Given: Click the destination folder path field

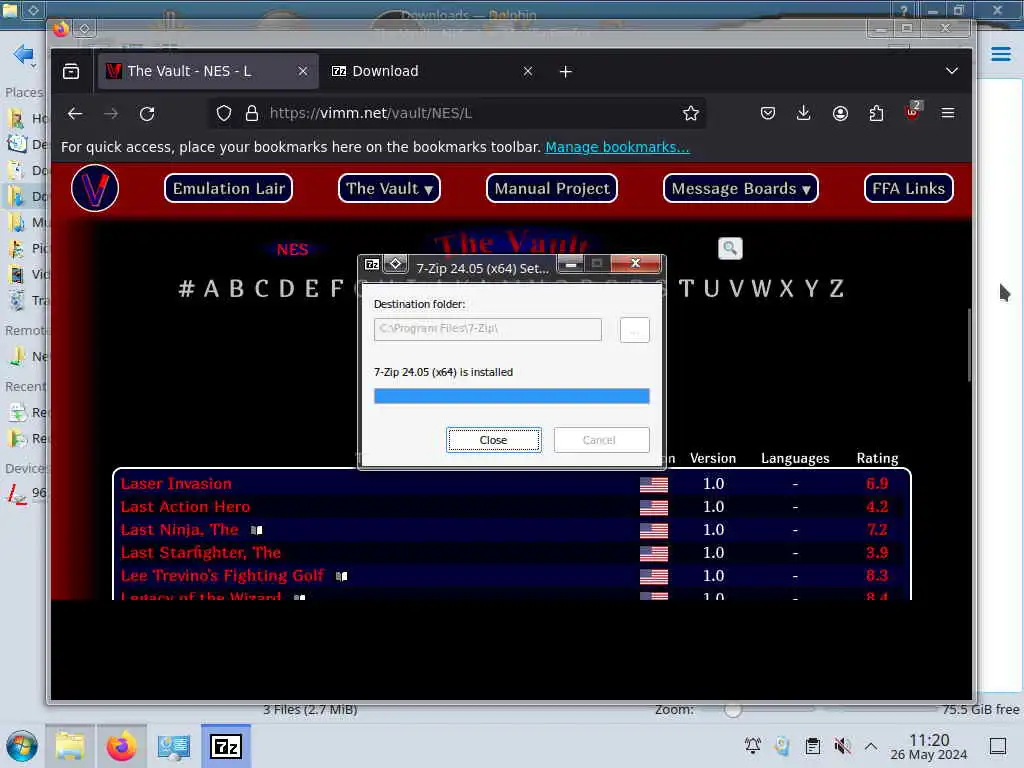Looking at the screenshot, I should click(x=487, y=329).
